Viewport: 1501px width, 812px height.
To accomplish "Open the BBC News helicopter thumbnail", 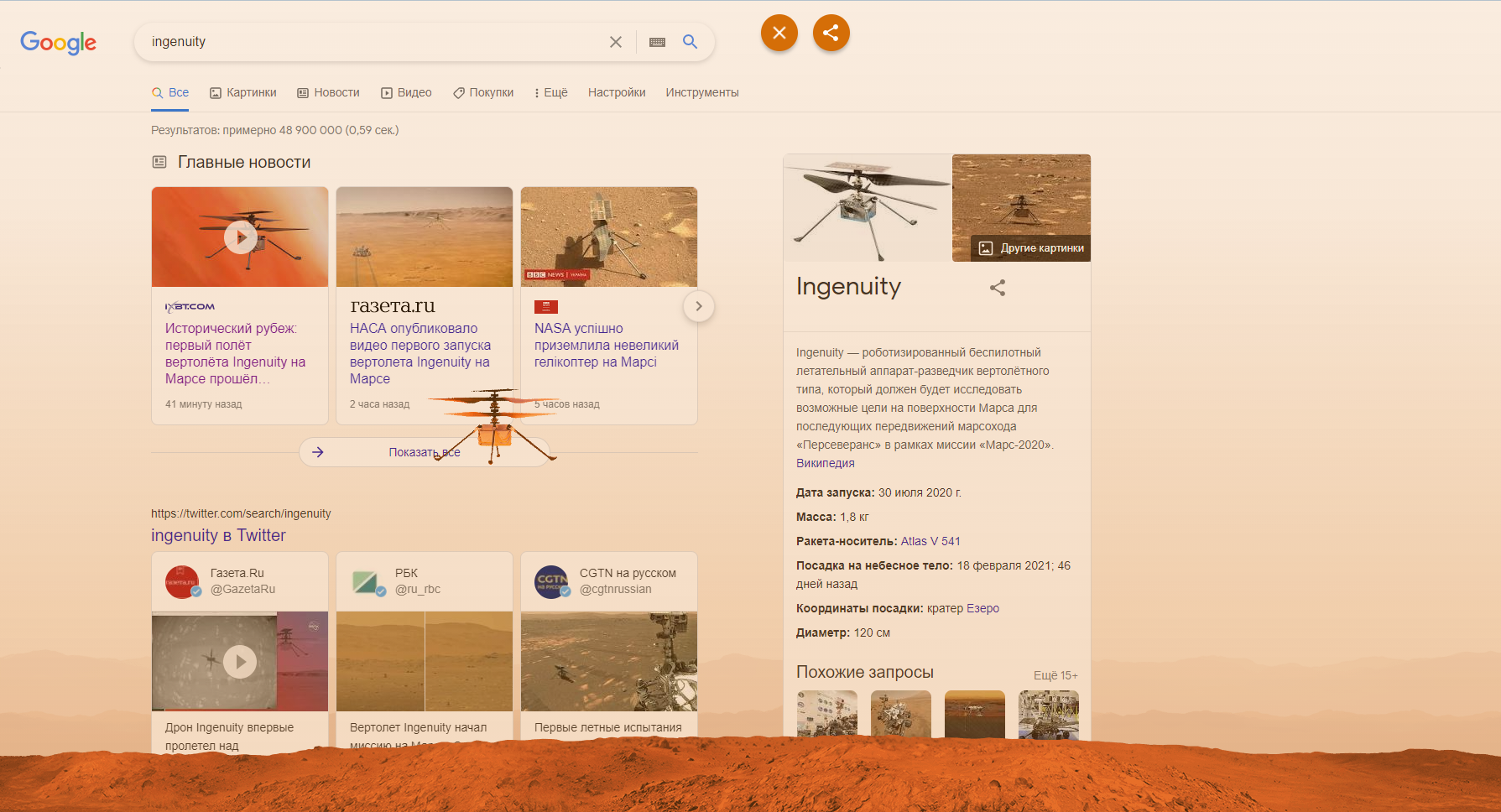I will pyautogui.click(x=609, y=237).
